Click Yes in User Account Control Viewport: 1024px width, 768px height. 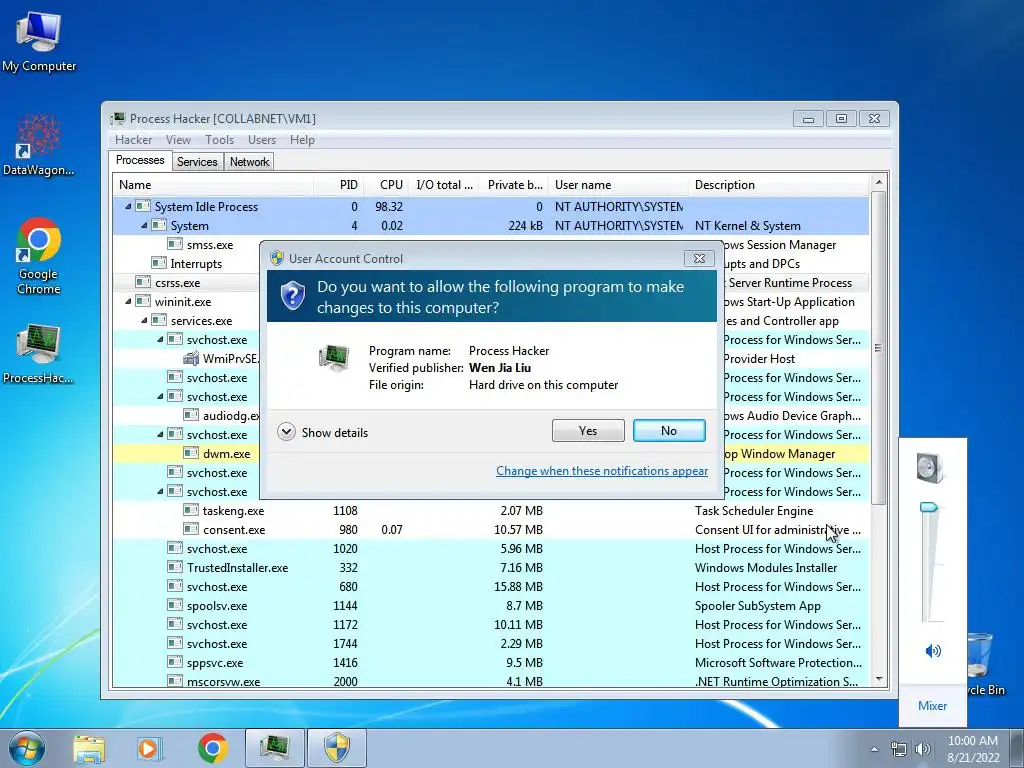pyautogui.click(x=588, y=431)
